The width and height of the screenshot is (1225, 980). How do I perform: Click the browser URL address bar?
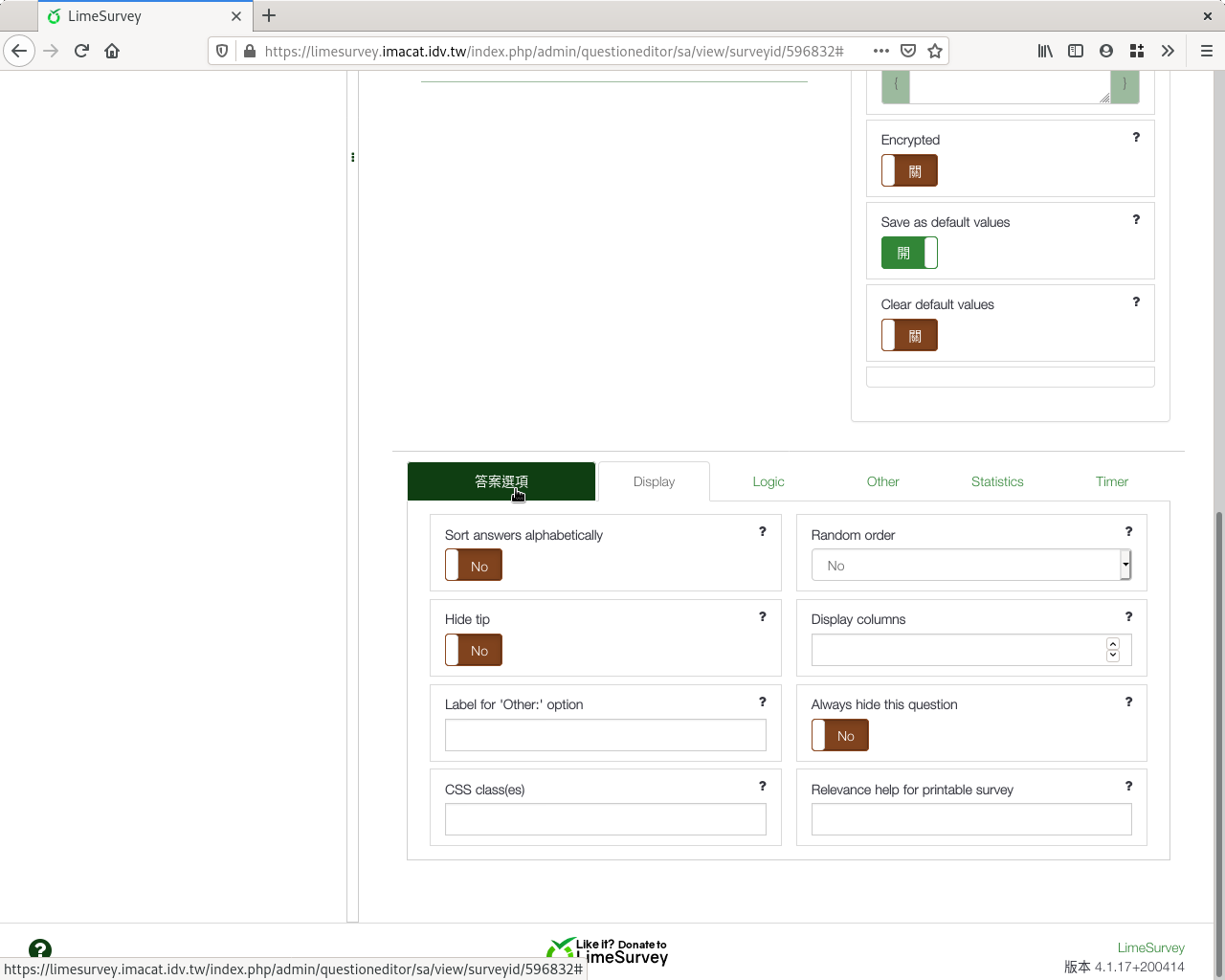click(x=554, y=51)
